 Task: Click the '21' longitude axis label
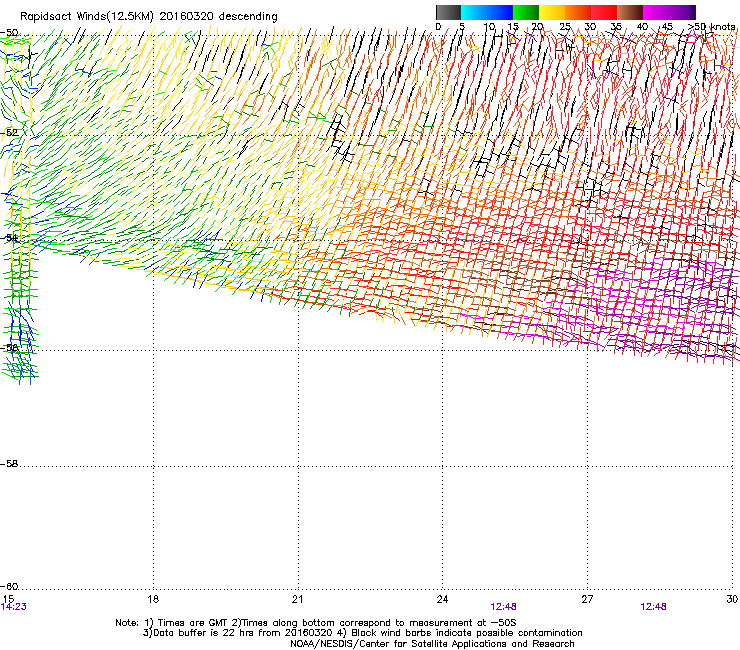(x=297, y=599)
